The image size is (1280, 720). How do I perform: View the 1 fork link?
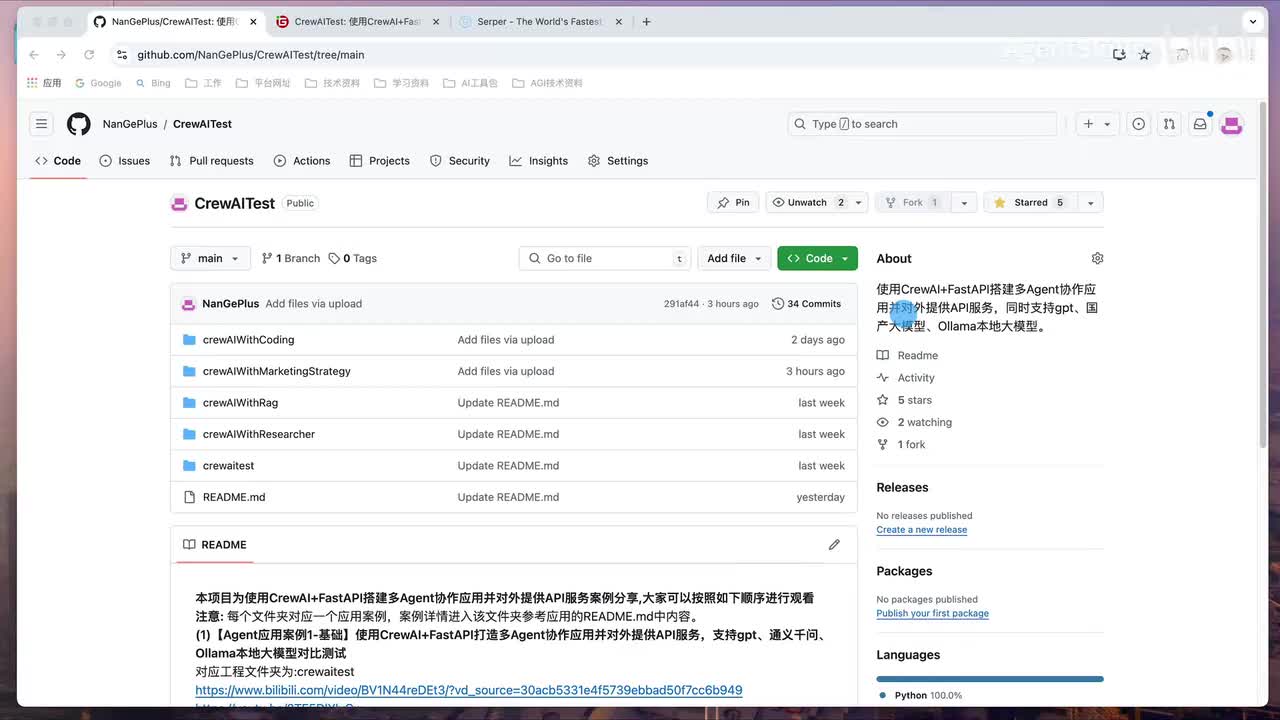point(902,444)
